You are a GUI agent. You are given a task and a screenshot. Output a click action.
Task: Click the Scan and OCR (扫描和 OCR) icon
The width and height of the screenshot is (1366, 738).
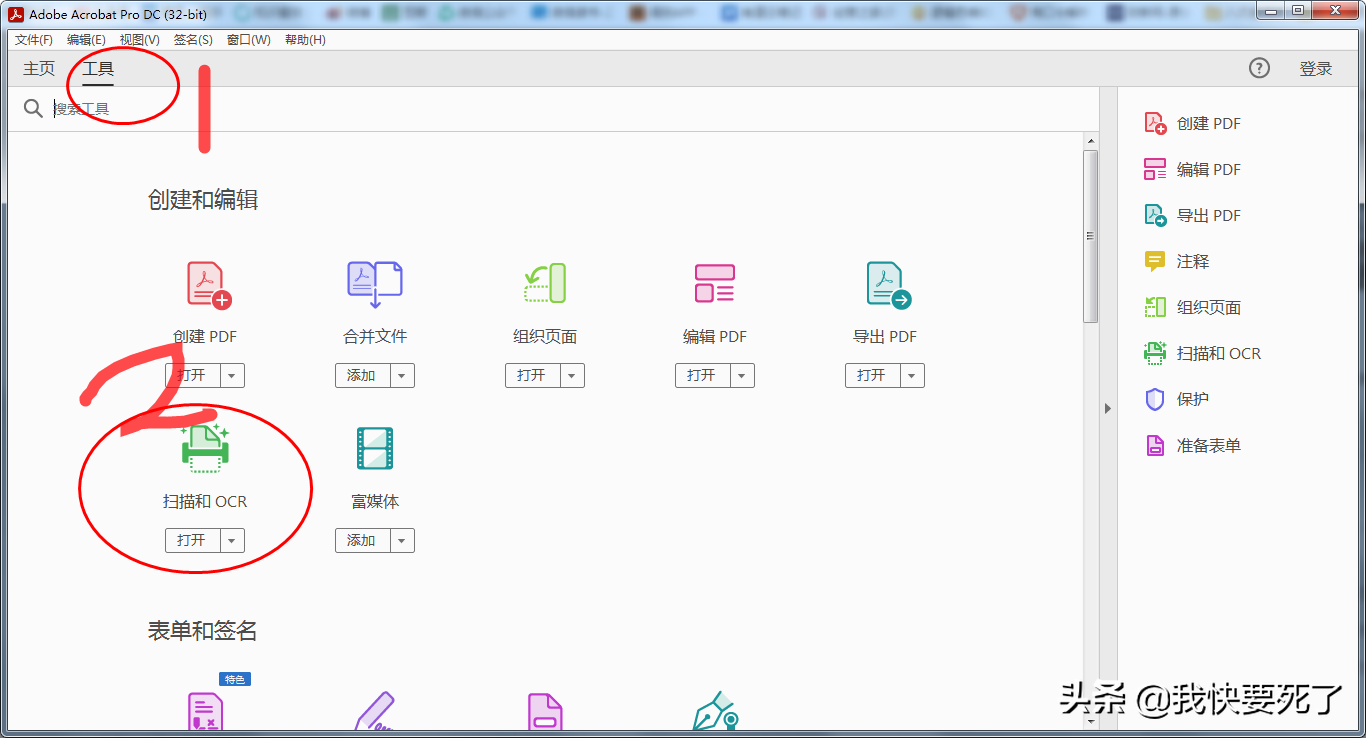click(x=205, y=448)
